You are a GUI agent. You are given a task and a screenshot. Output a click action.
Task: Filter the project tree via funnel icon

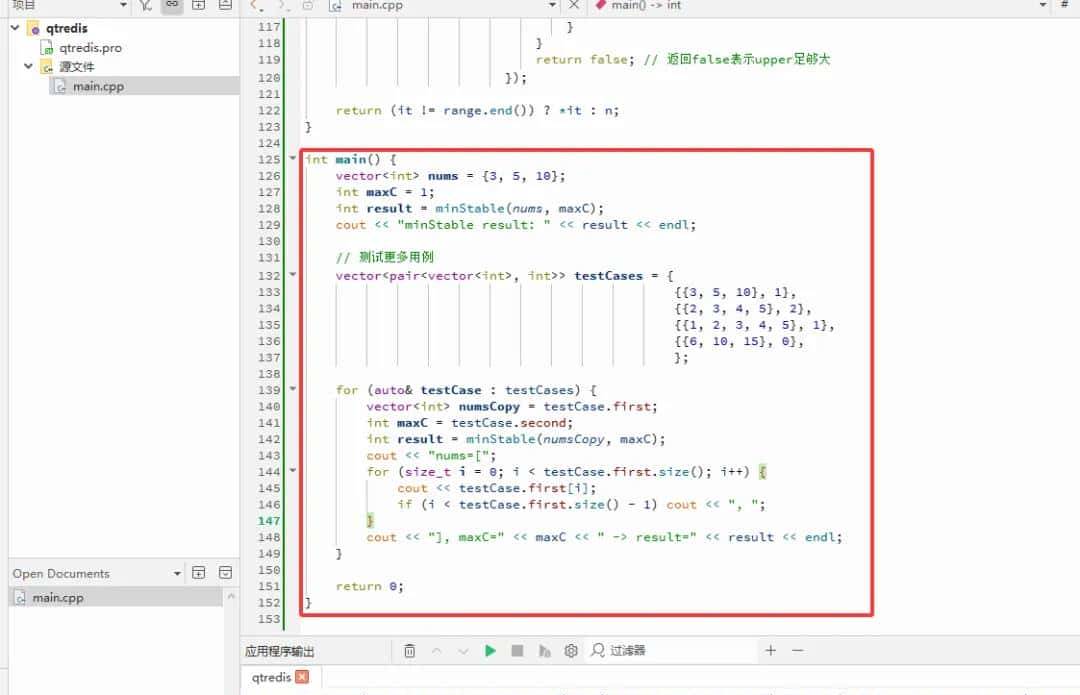[146, 6]
